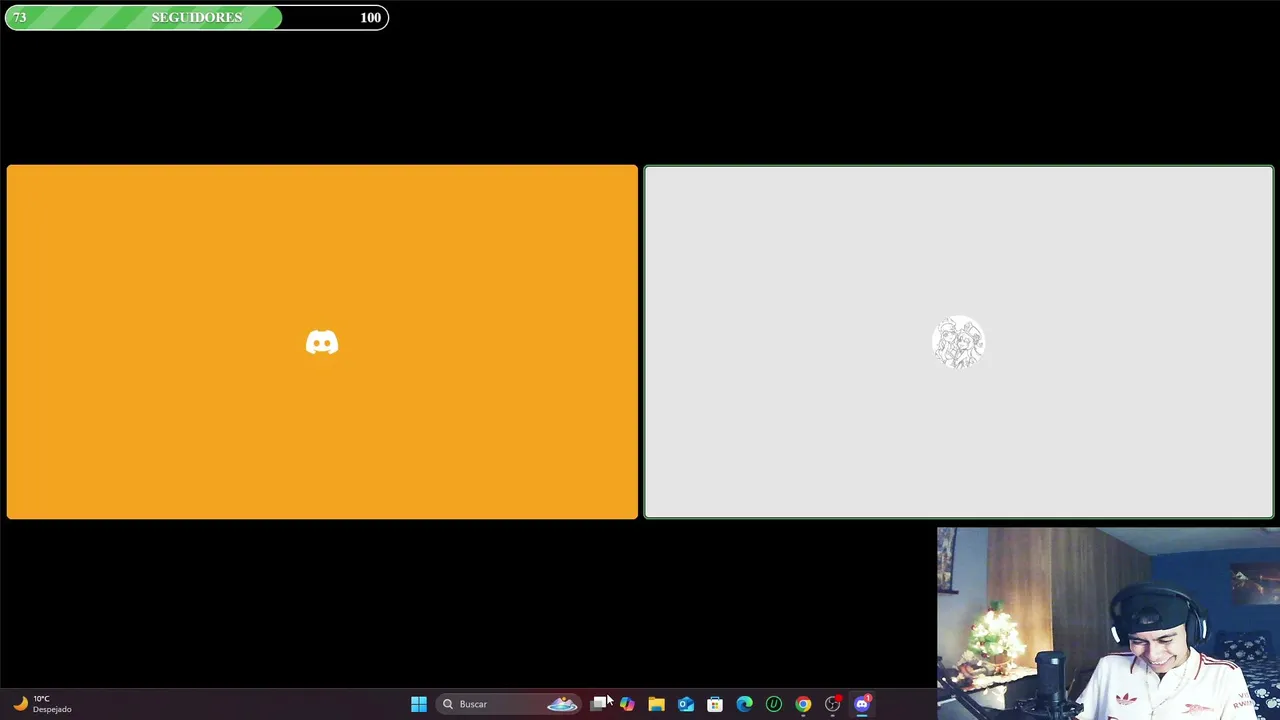Launch Microsoft Edge from the taskbar

[744, 704]
